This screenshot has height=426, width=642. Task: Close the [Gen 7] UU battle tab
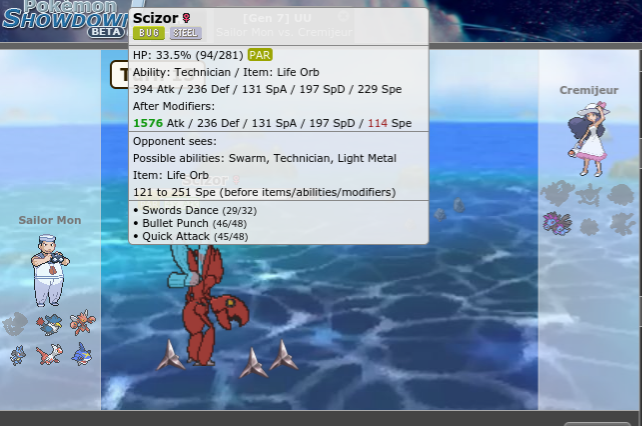coord(344,16)
